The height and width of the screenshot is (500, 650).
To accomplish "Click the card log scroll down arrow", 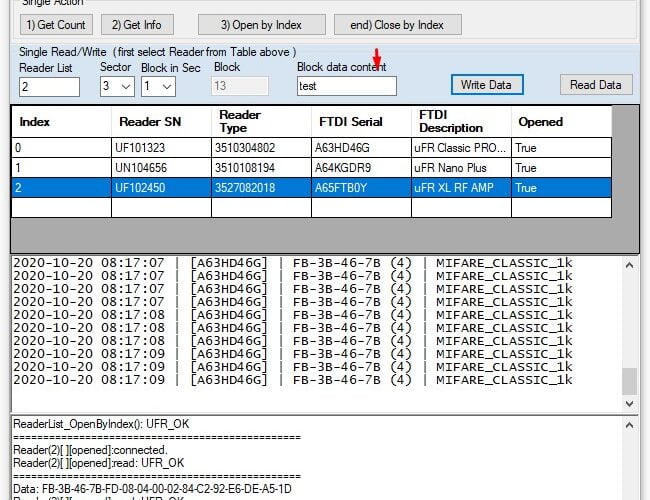I will (629, 403).
